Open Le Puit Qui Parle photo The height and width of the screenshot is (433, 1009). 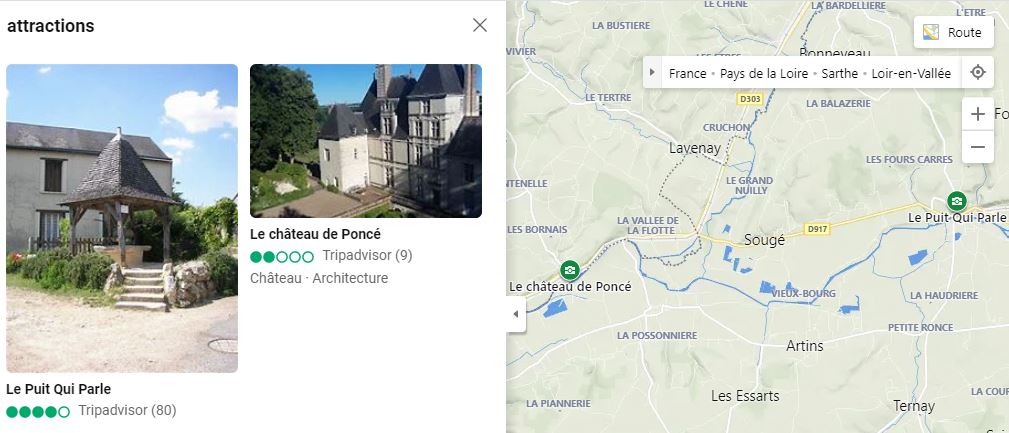click(x=122, y=218)
